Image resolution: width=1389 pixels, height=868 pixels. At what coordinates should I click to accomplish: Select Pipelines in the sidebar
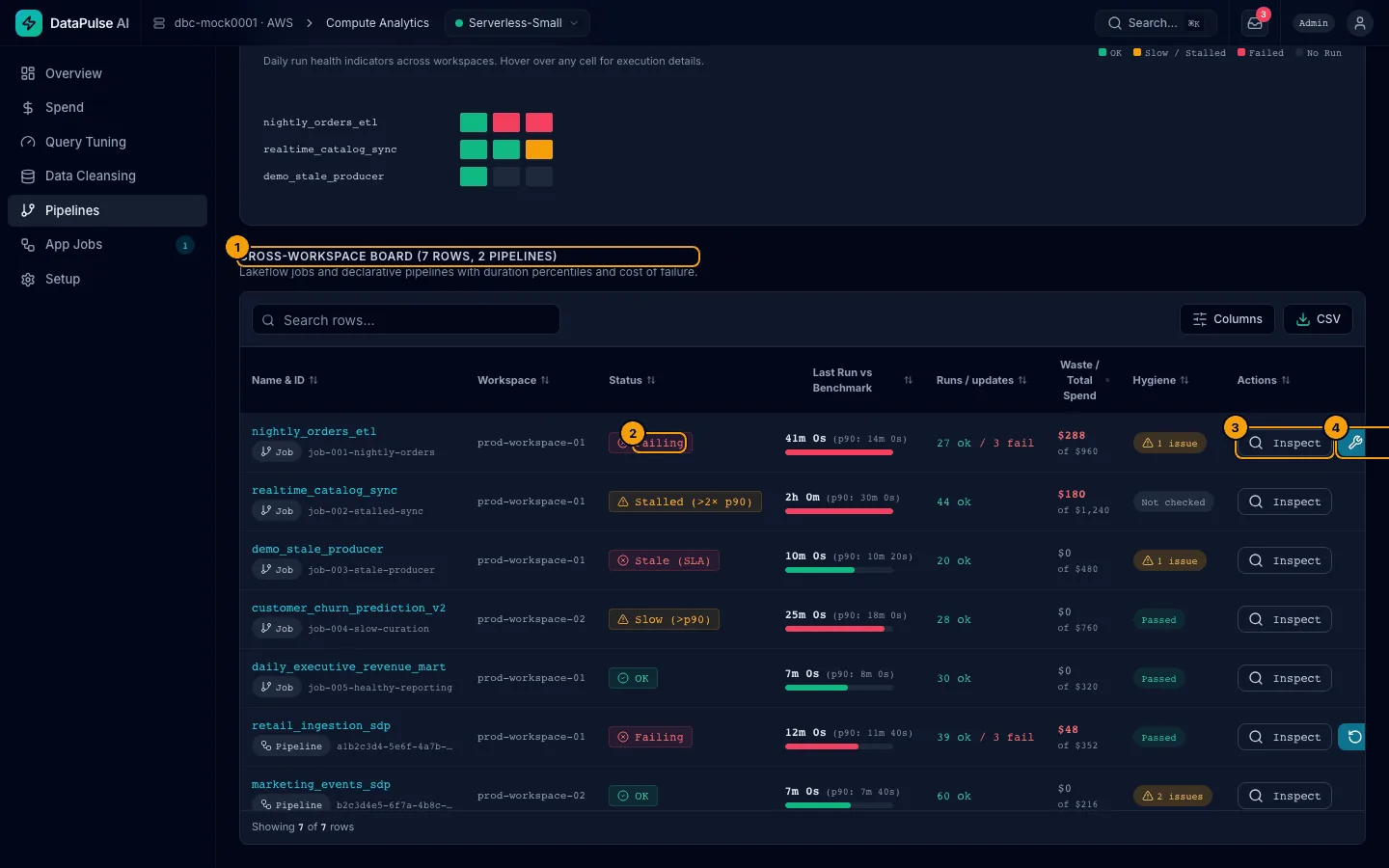107,210
